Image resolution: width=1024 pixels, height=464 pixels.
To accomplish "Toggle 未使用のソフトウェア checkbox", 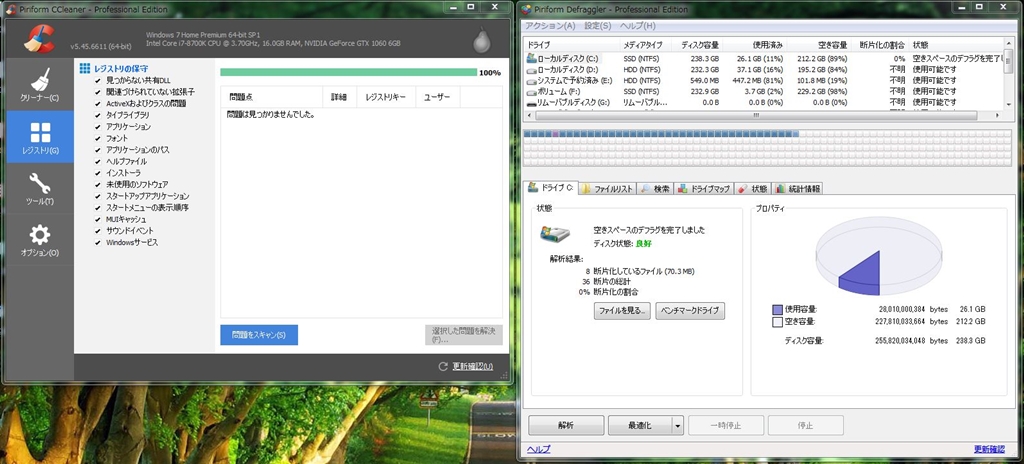I will tap(97, 185).
